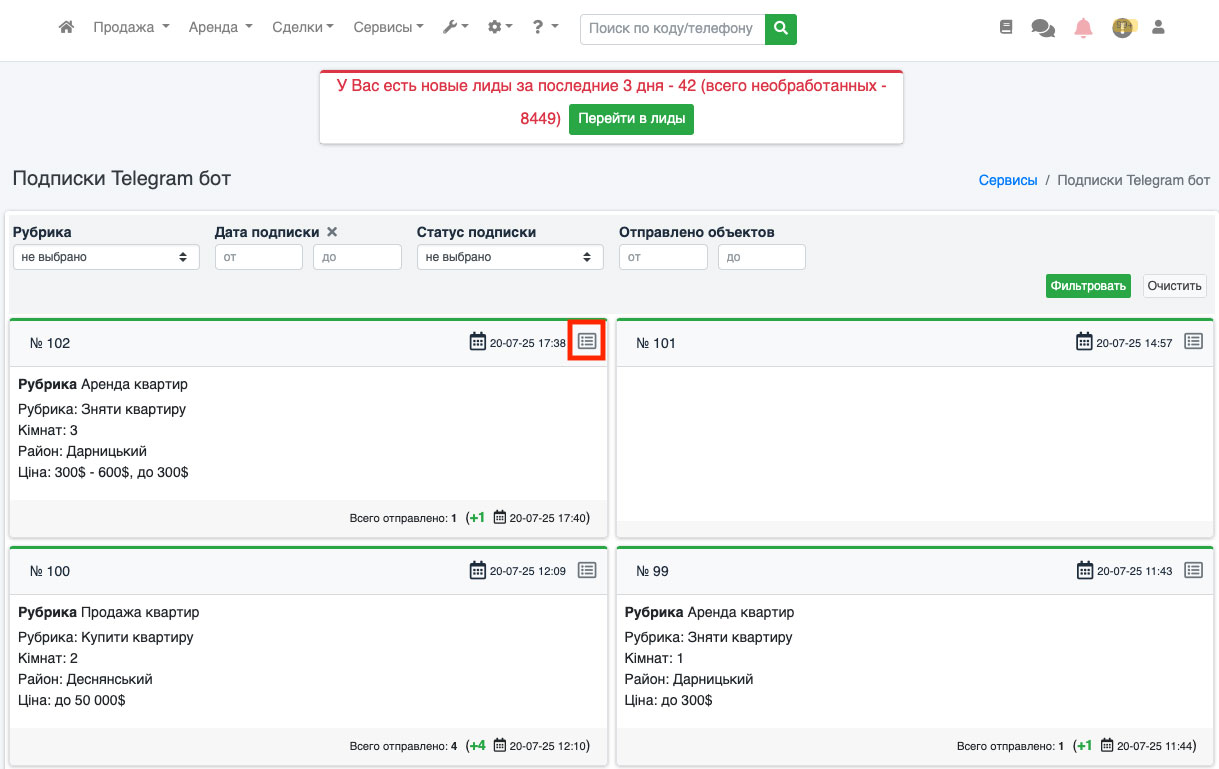The height and width of the screenshot is (769, 1219).
Task: Click the round avatar badge icon
Action: pyautogui.click(x=1123, y=28)
